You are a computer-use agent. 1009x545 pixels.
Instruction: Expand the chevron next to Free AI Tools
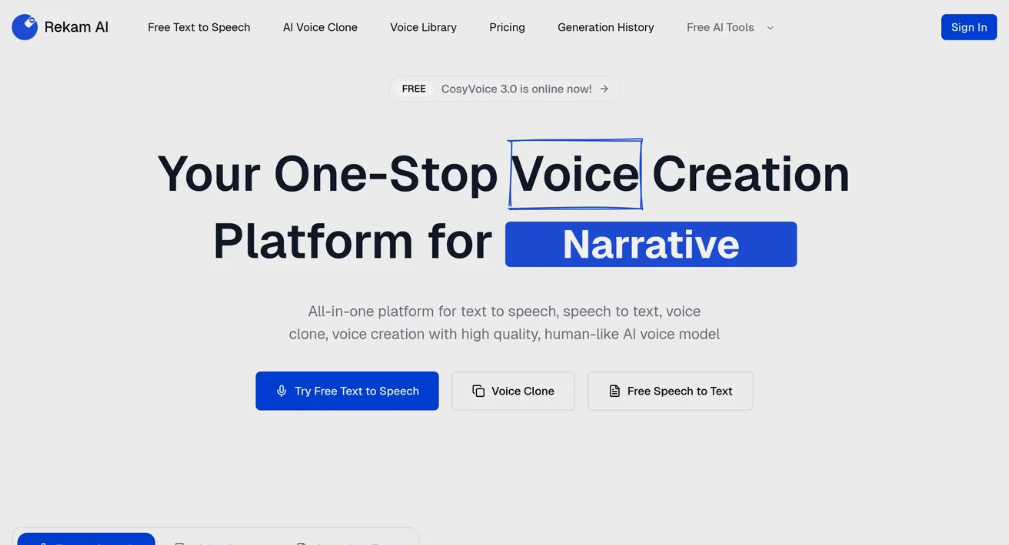[770, 28]
